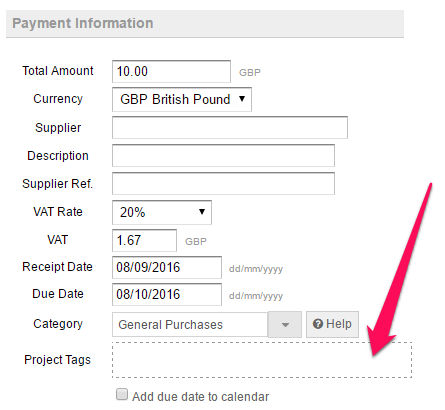Enable Add due date to calendar checkbox
Viewport: 445px width, 410px height.
(122, 394)
